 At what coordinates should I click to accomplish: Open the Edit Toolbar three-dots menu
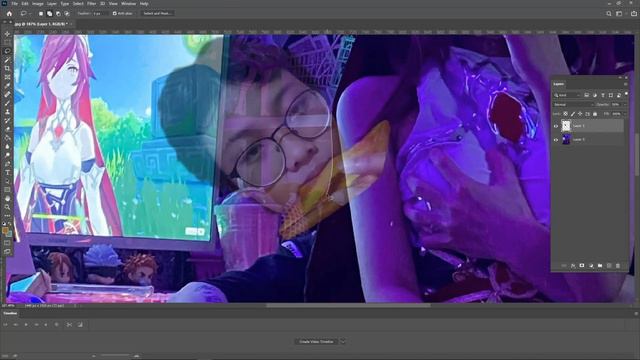(7, 215)
